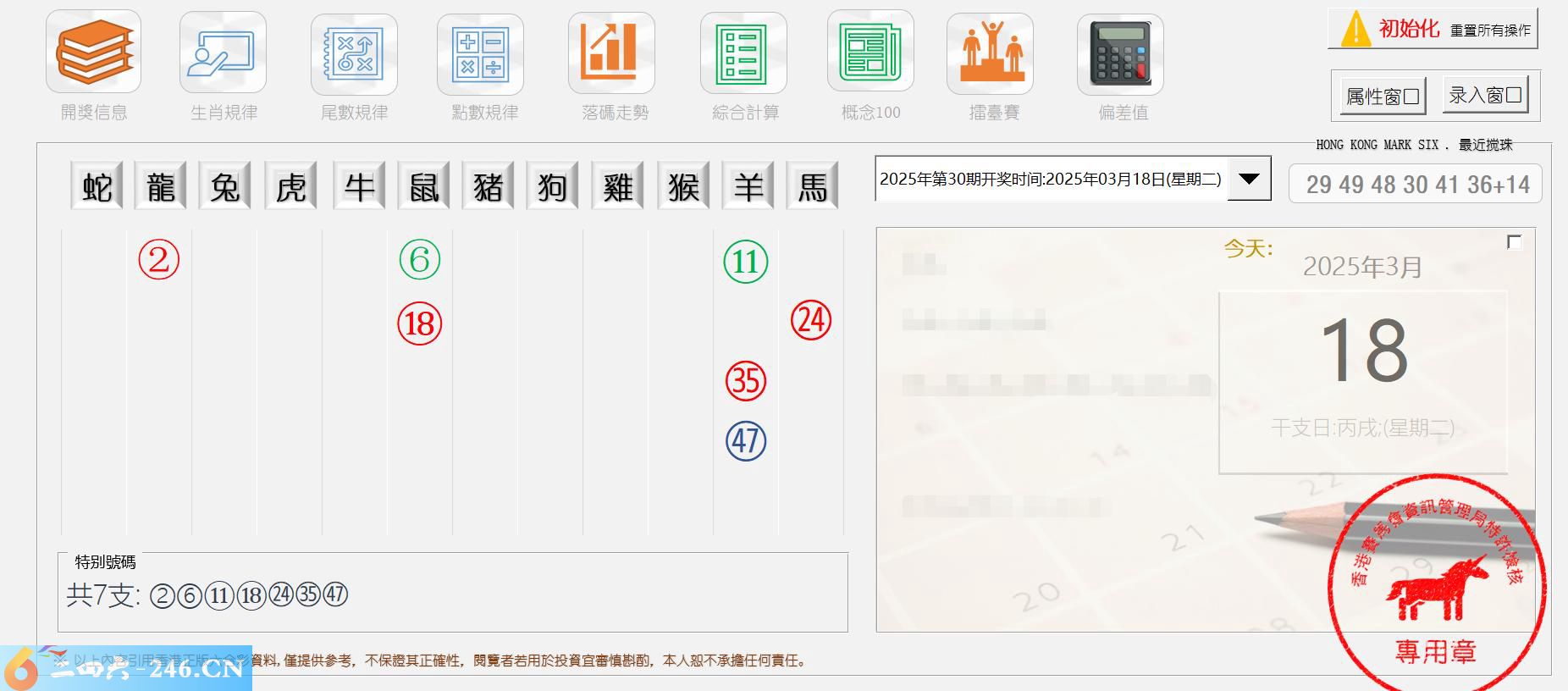Click the 生肖規律 zodiac pattern icon
Viewport: 1568px width, 691px height.
(223, 53)
